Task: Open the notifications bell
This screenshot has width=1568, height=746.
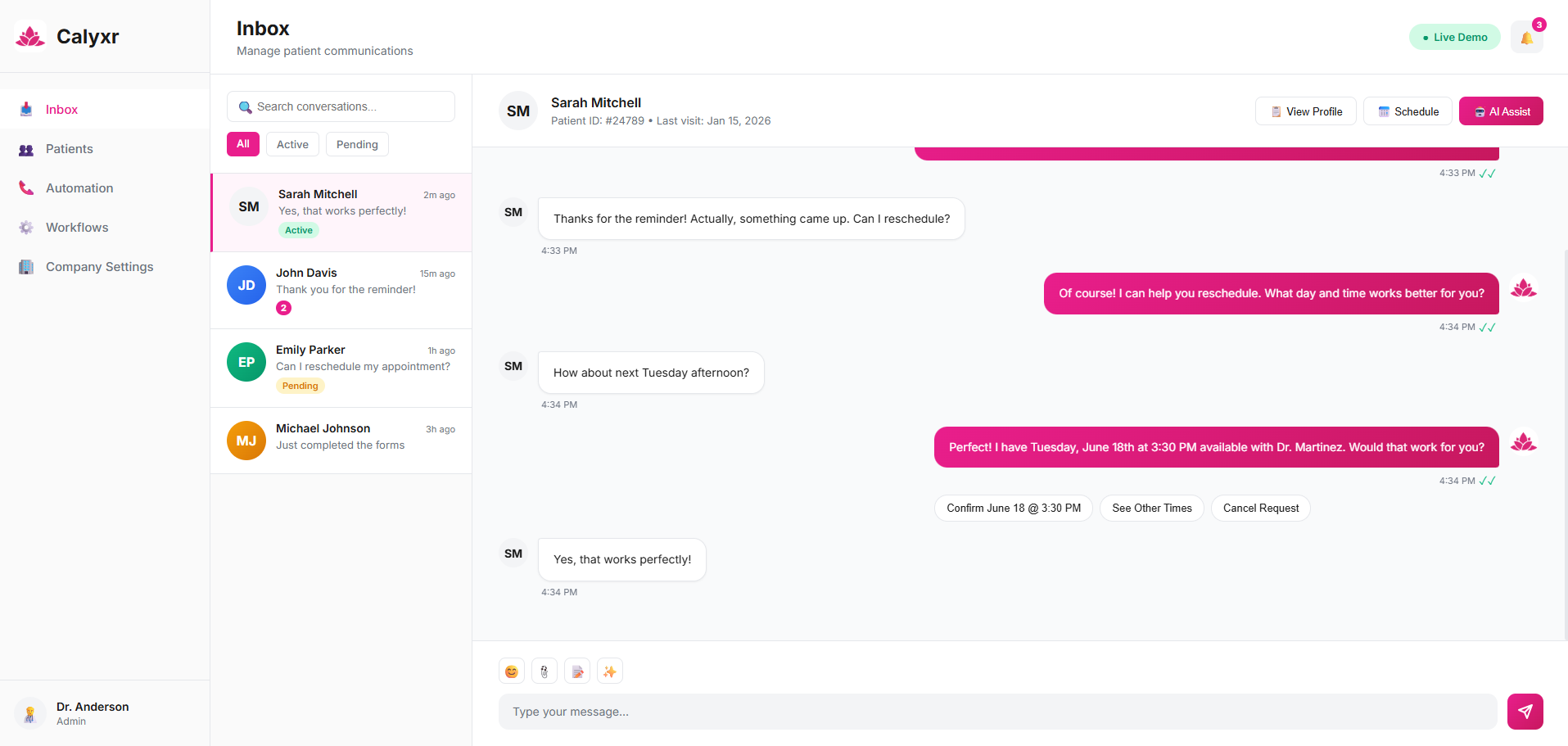Action: (1526, 38)
